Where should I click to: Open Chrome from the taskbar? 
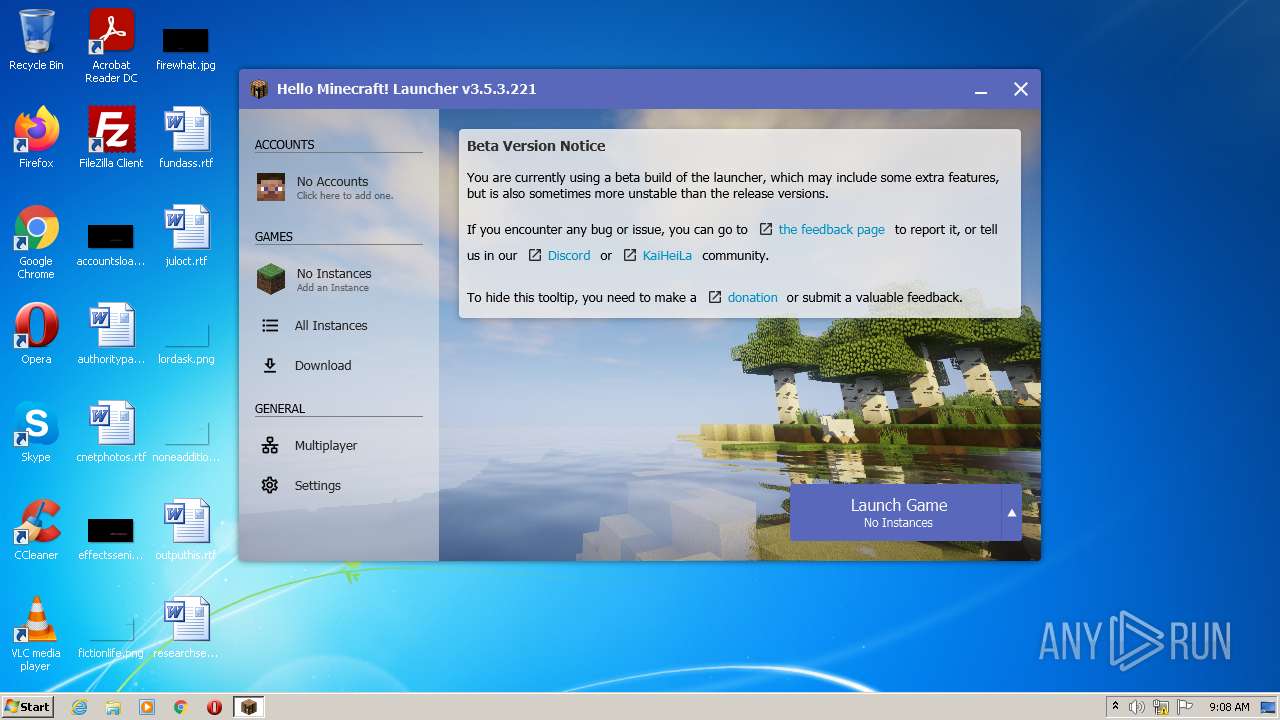tap(181, 707)
